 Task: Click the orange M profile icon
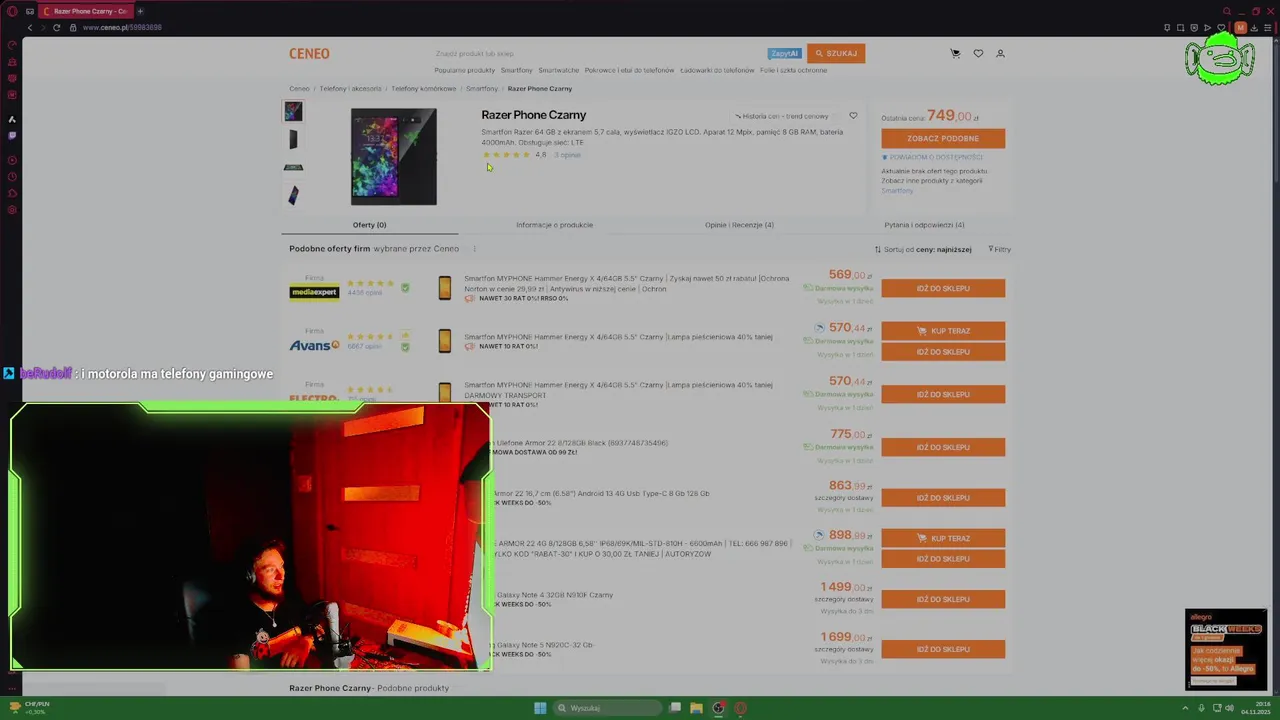[1241, 27]
